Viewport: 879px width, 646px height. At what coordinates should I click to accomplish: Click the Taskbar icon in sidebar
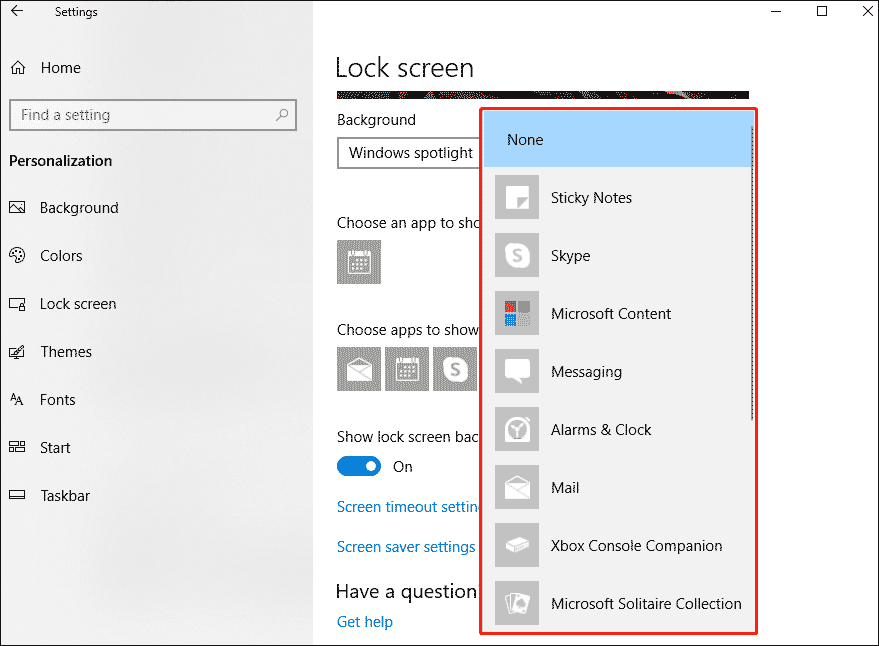pos(17,495)
